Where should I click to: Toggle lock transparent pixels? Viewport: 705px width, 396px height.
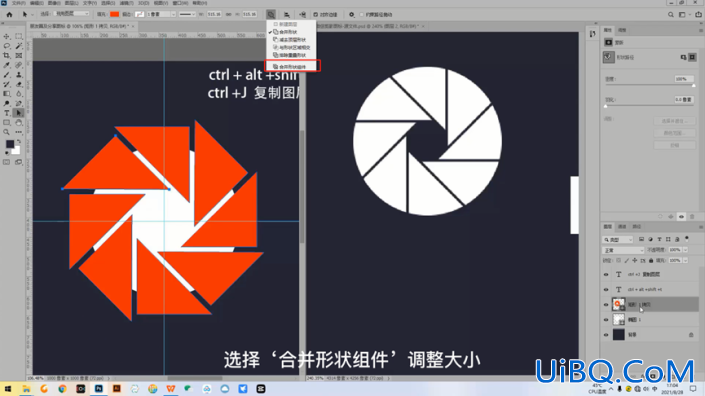pyautogui.click(x=619, y=260)
